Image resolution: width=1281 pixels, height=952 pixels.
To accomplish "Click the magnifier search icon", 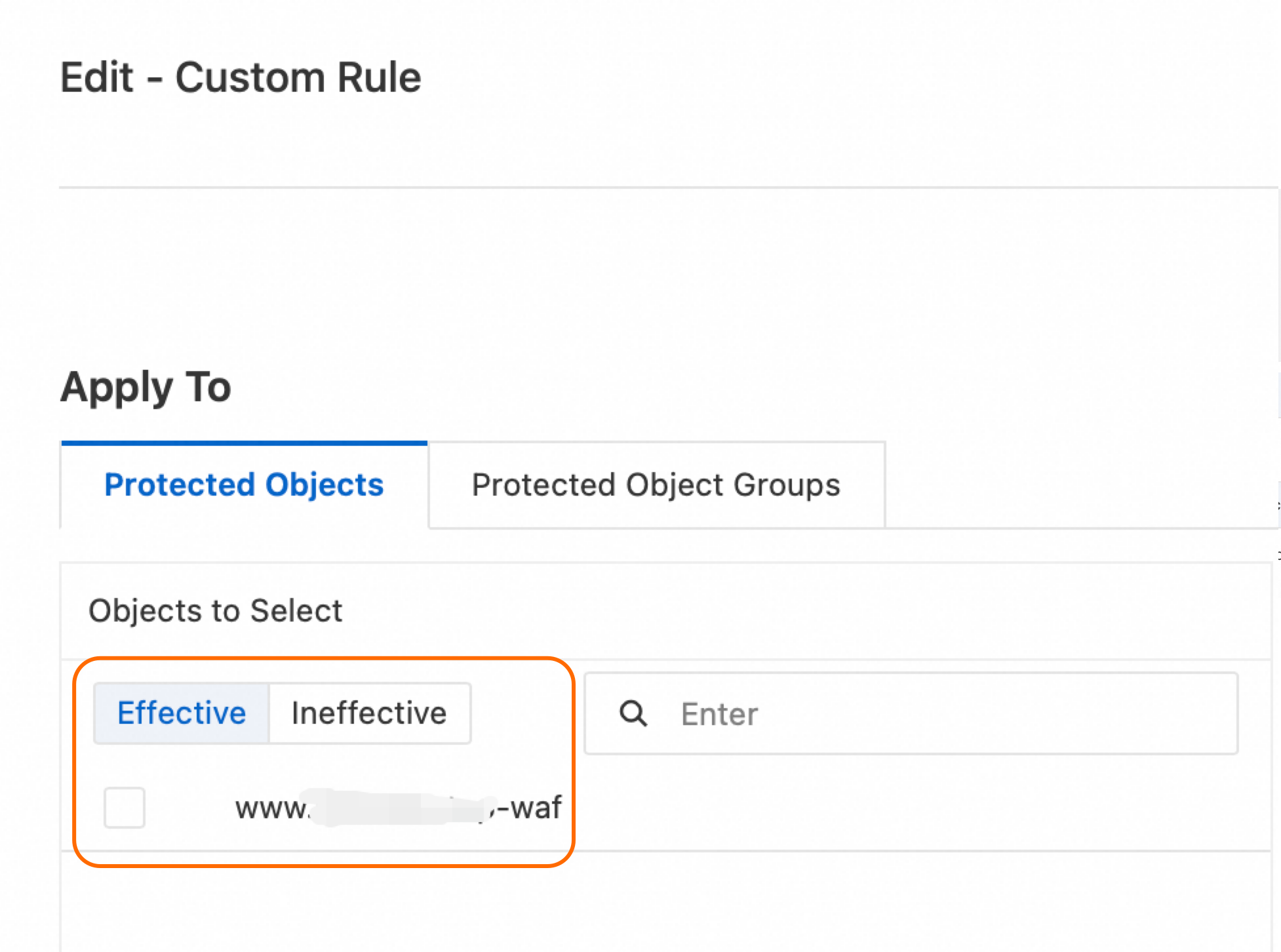I will coord(633,713).
